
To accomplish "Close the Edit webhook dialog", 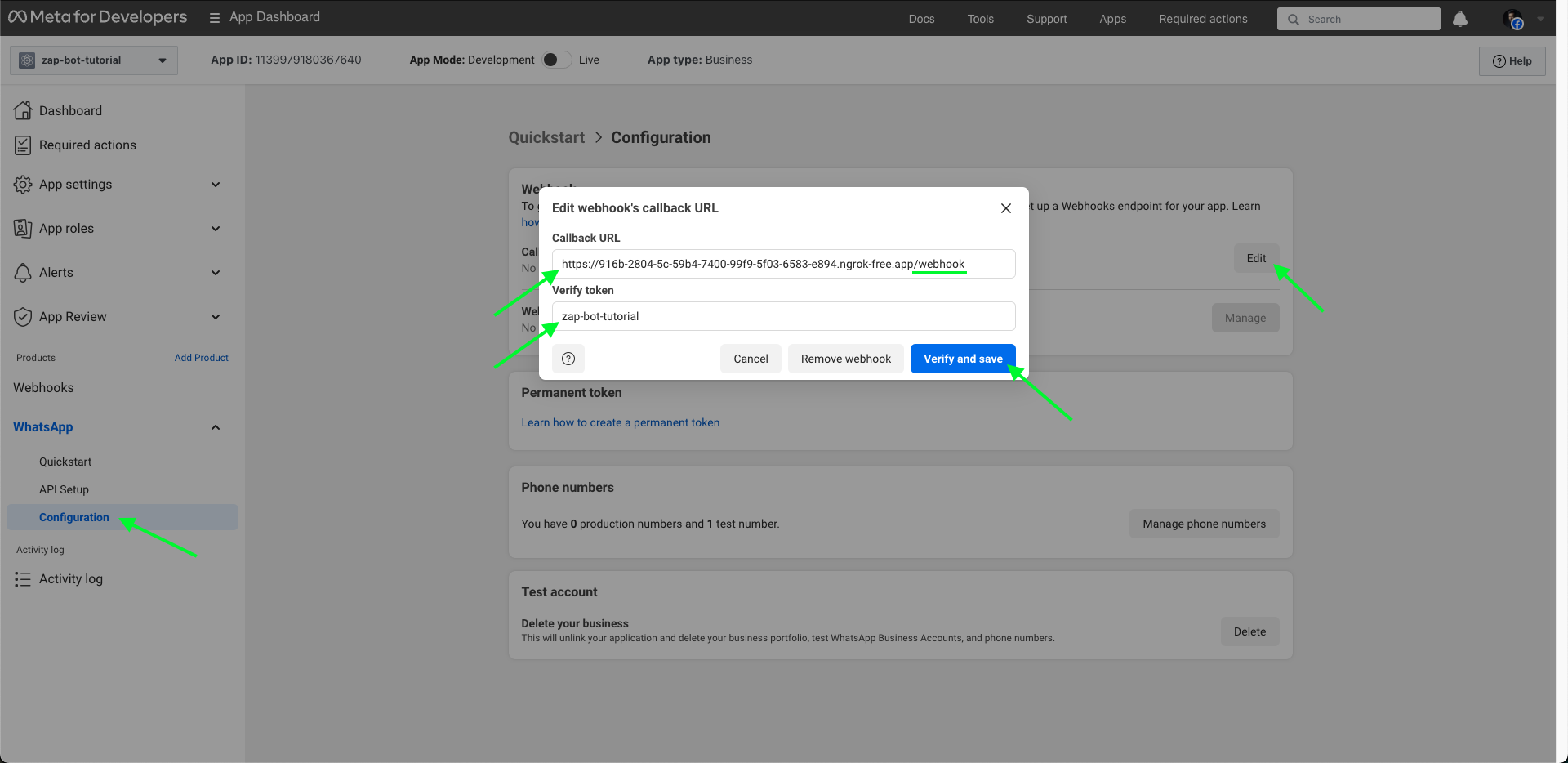I will (1006, 208).
